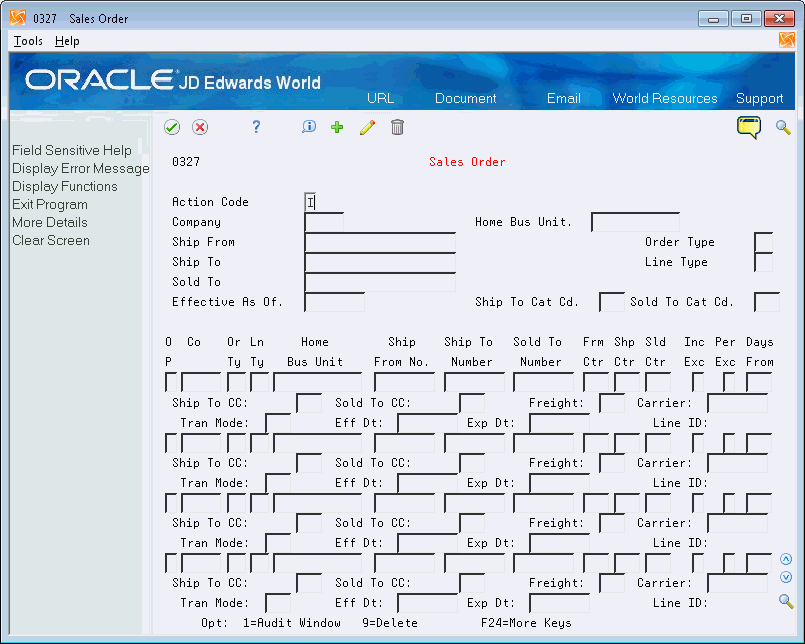Focus the header Ship To input field
The height and width of the screenshot is (644, 805).
tap(380, 262)
